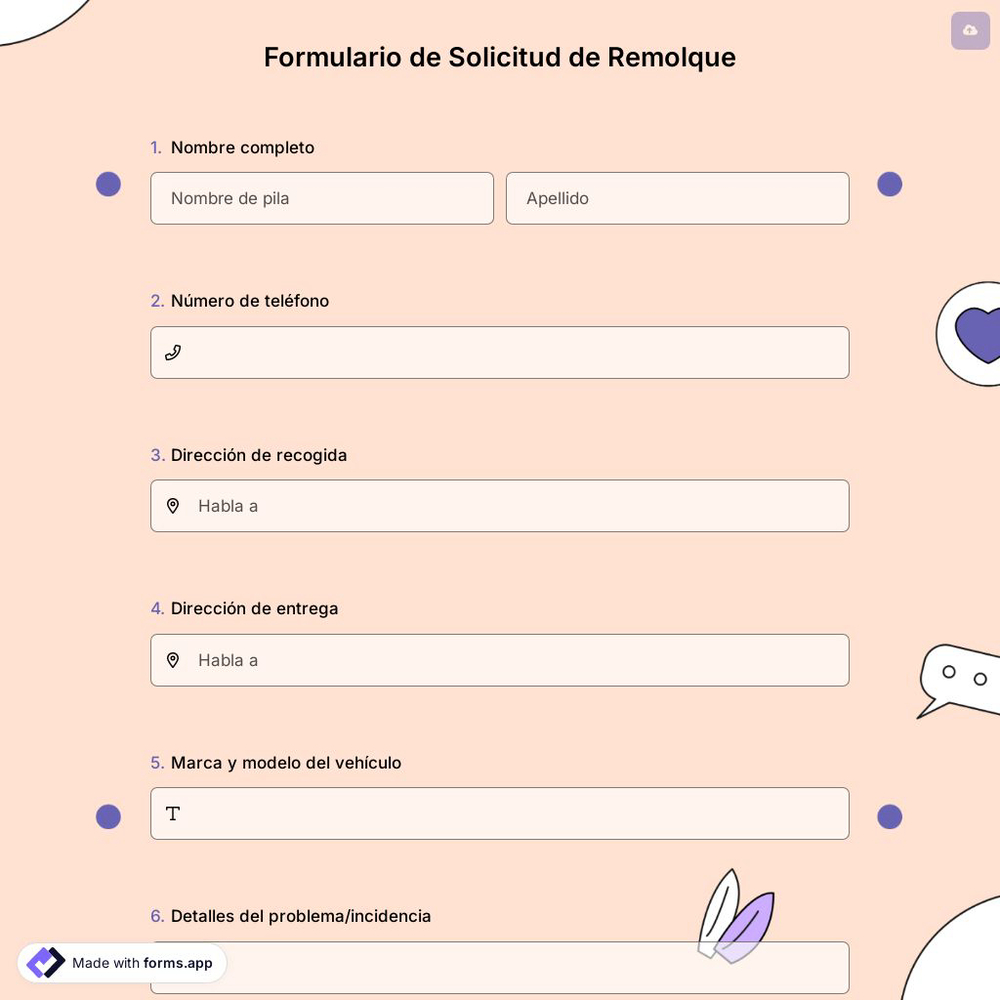The width and height of the screenshot is (1000, 1000).
Task: Click the rabbit ears illustration near question six
Action: tap(737, 913)
